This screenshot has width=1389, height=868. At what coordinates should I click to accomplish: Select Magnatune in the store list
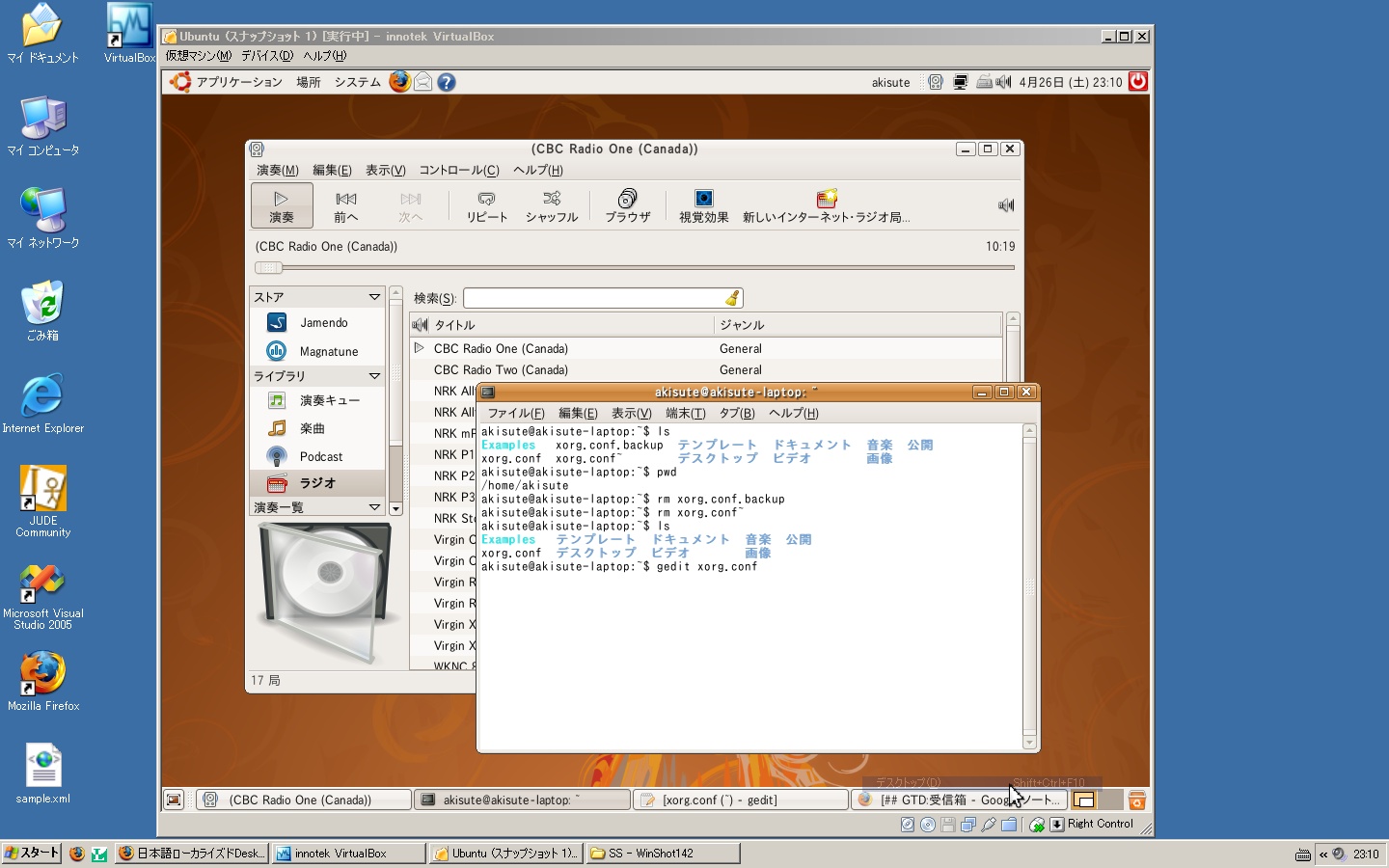317,351
